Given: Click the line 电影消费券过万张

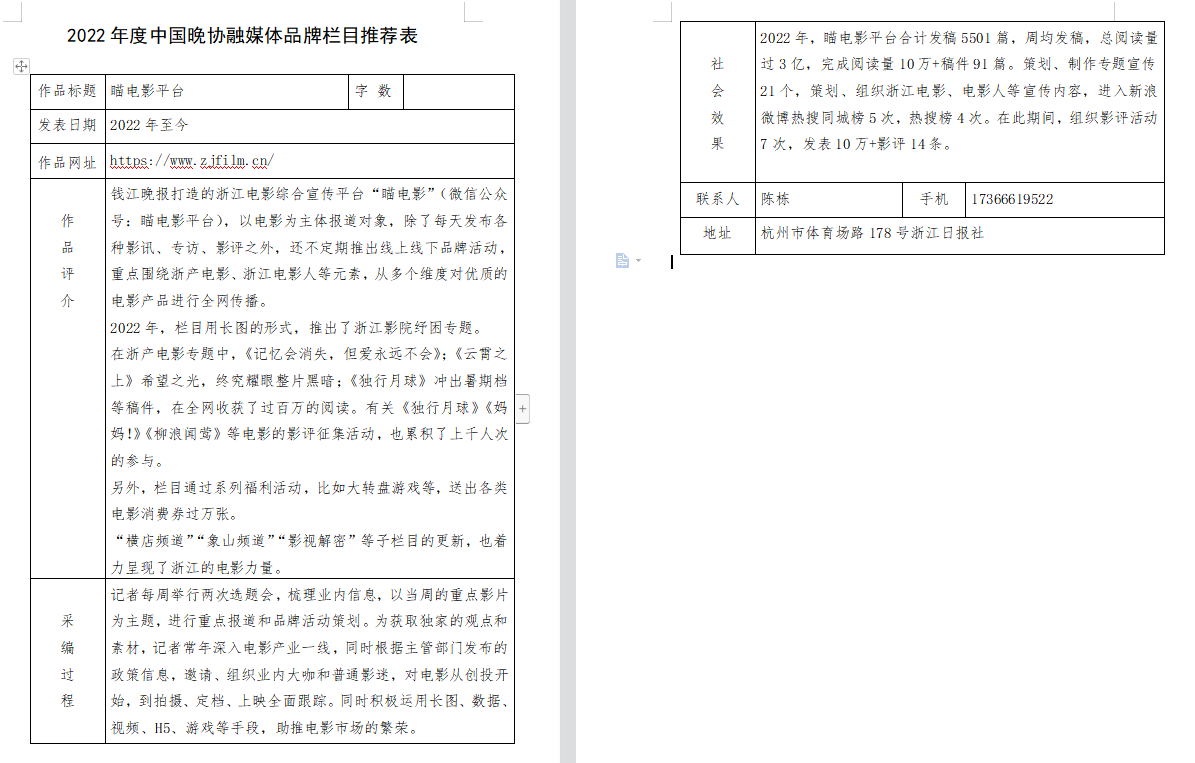Looking at the screenshot, I should pyautogui.click(x=176, y=515).
